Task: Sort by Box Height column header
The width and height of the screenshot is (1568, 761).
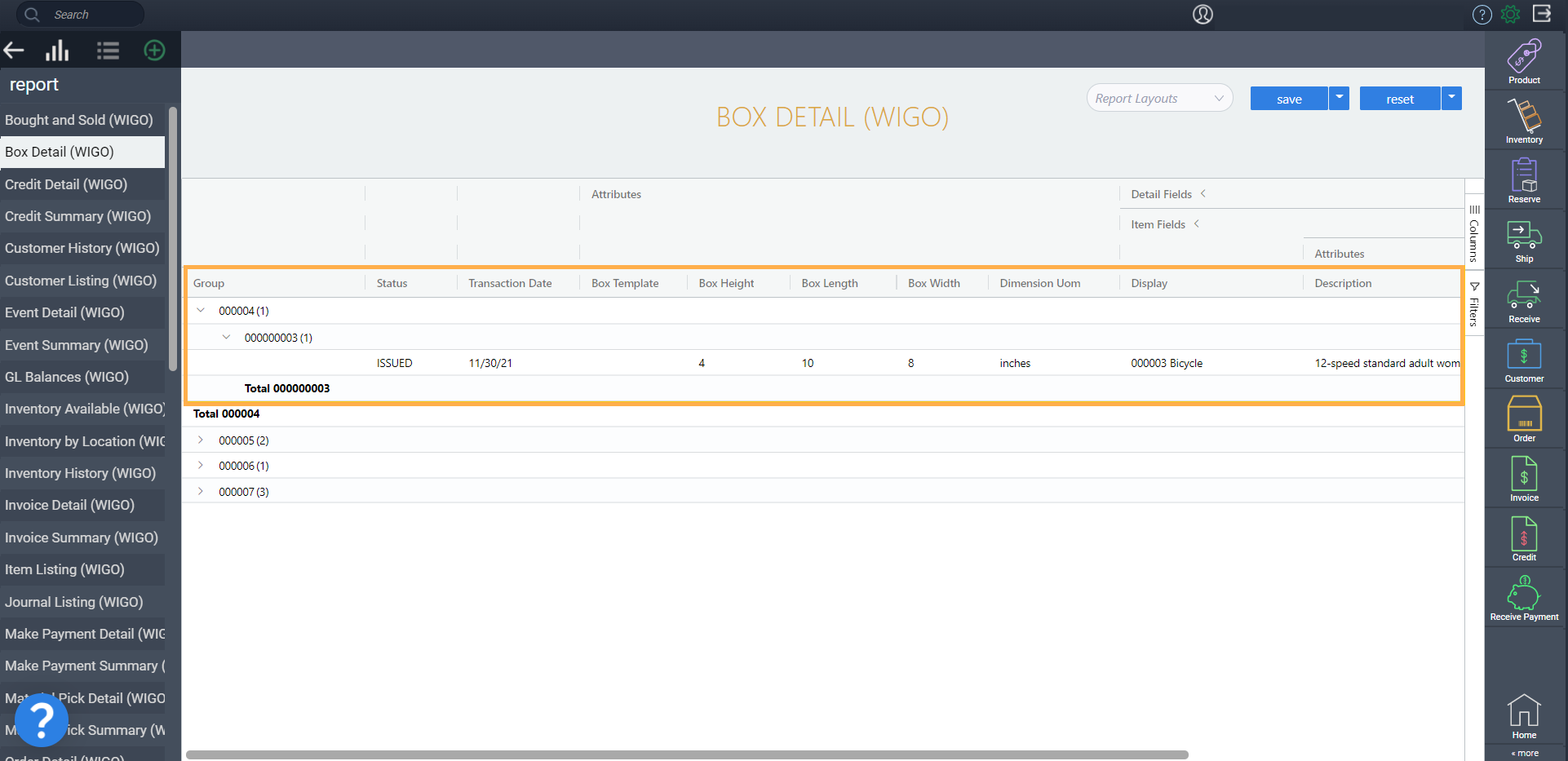Action: (x=726, y=283)
